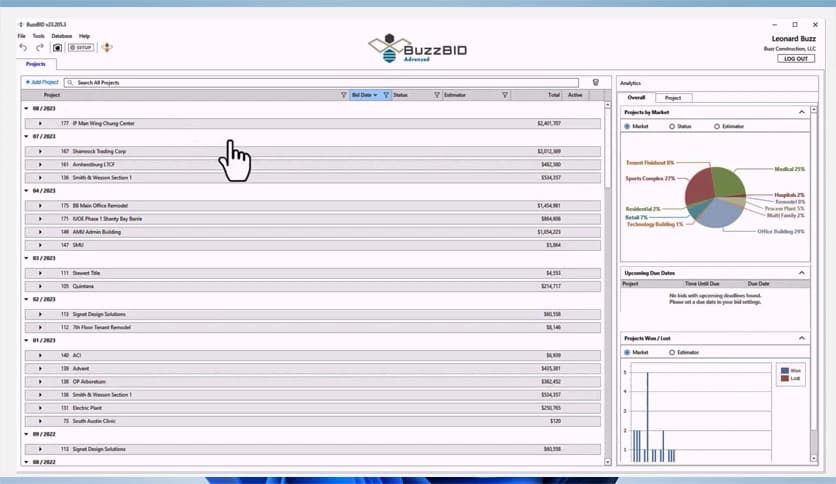Screen dimensions: 836x484
Task: Open the Bid Date column filter funnel
Action: [386, 95]
